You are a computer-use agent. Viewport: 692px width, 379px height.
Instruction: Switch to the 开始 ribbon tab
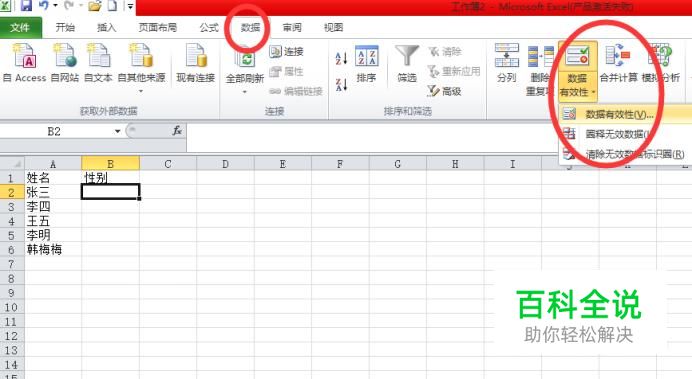[65, 27]
